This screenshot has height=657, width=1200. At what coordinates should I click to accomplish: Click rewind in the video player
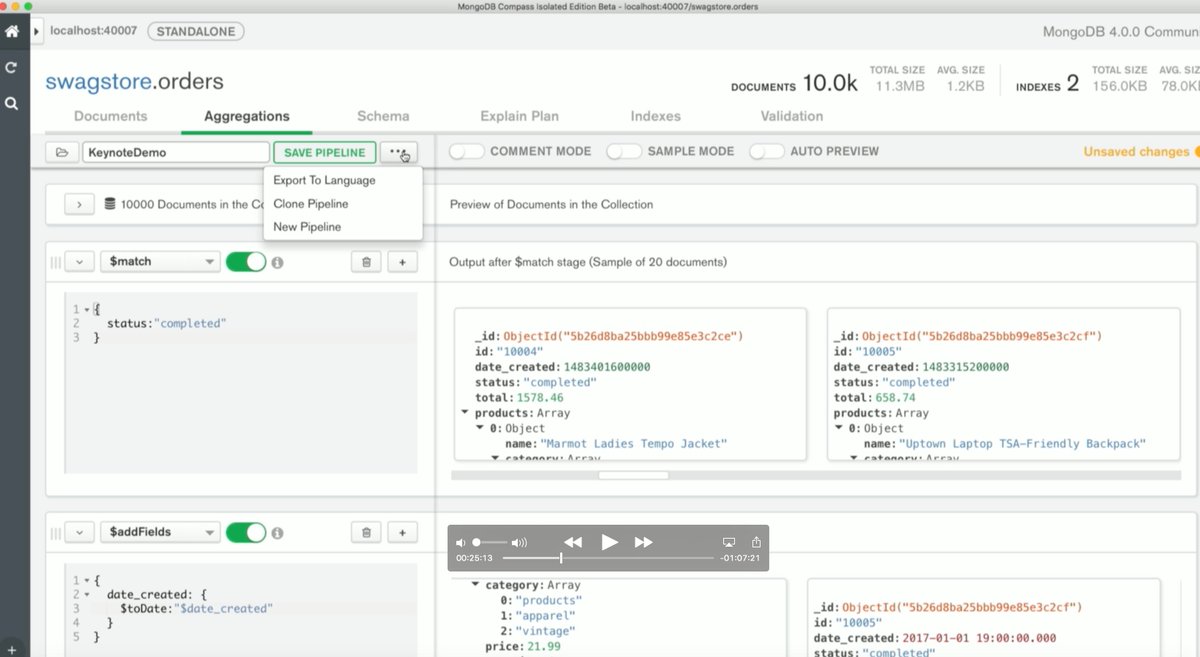[x=573, y=542]
